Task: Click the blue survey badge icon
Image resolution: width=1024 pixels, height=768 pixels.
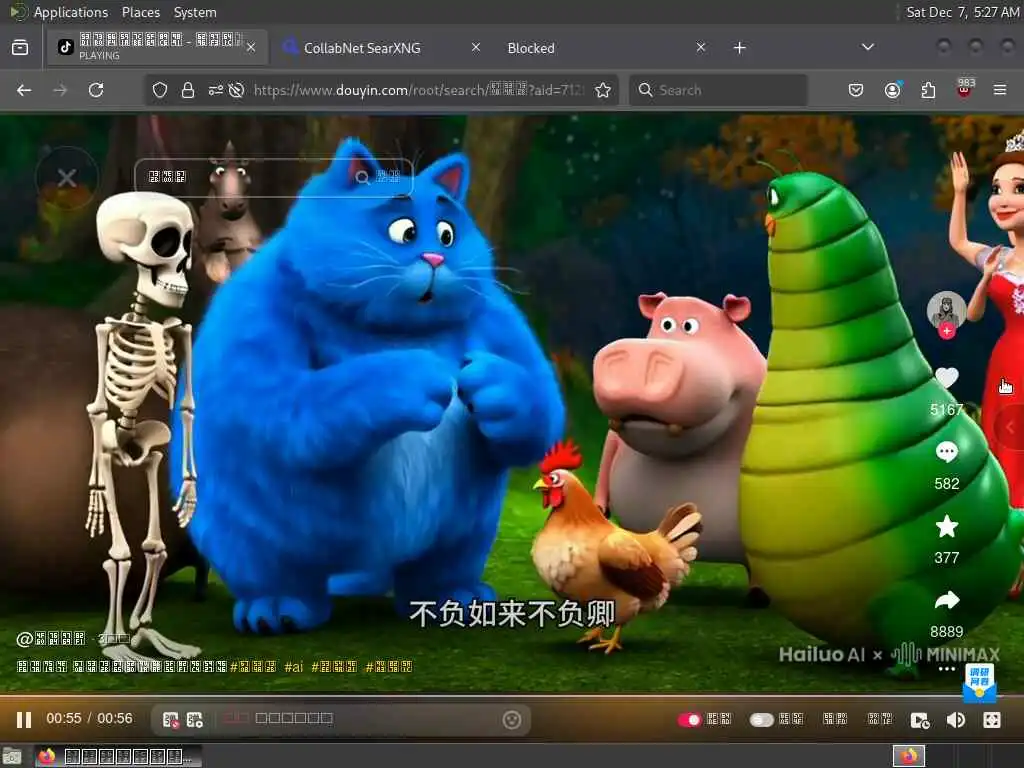Action: pos(979,682)
